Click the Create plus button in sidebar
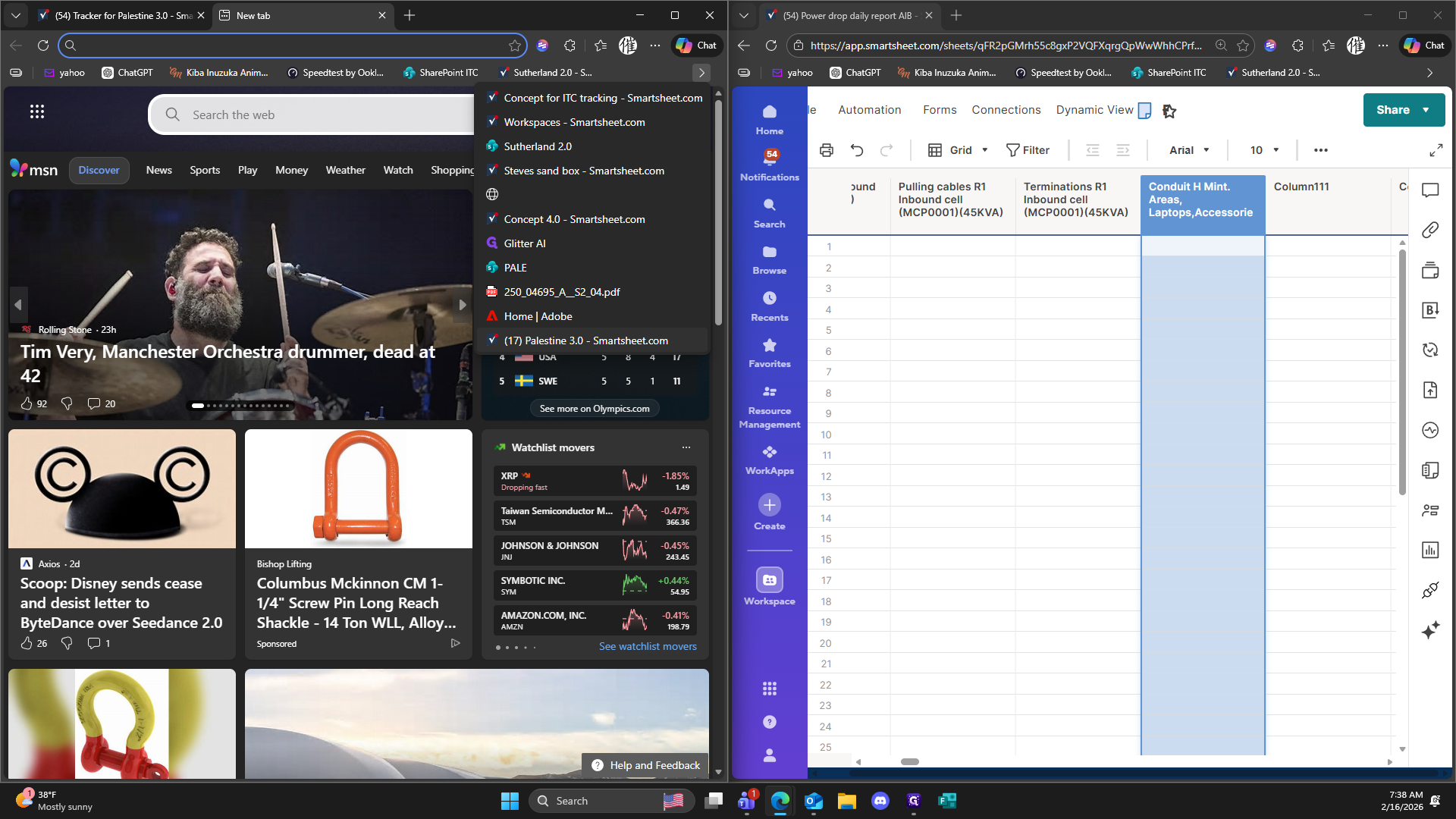Image resolution: width=1456 pixels, height=819 pixels. click(769, 505)
